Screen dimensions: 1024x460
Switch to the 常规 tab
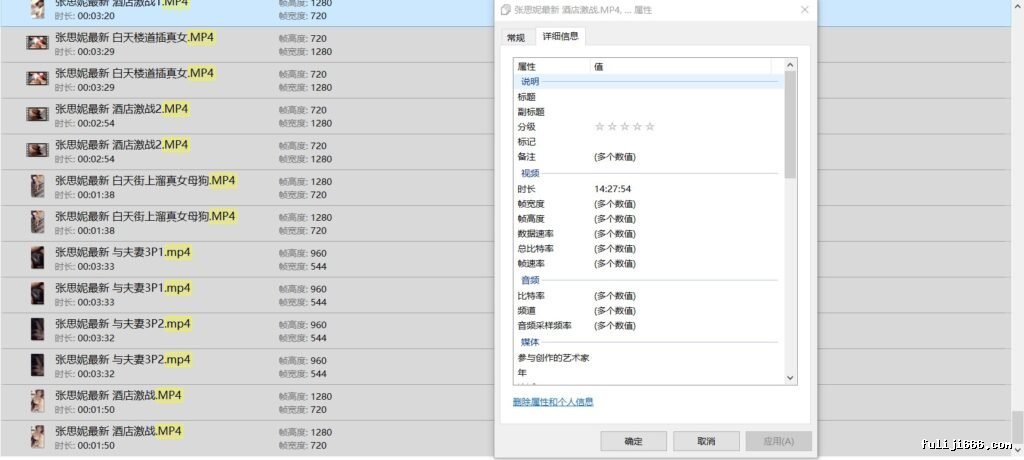pyautogui.click(x=516, y=37)
